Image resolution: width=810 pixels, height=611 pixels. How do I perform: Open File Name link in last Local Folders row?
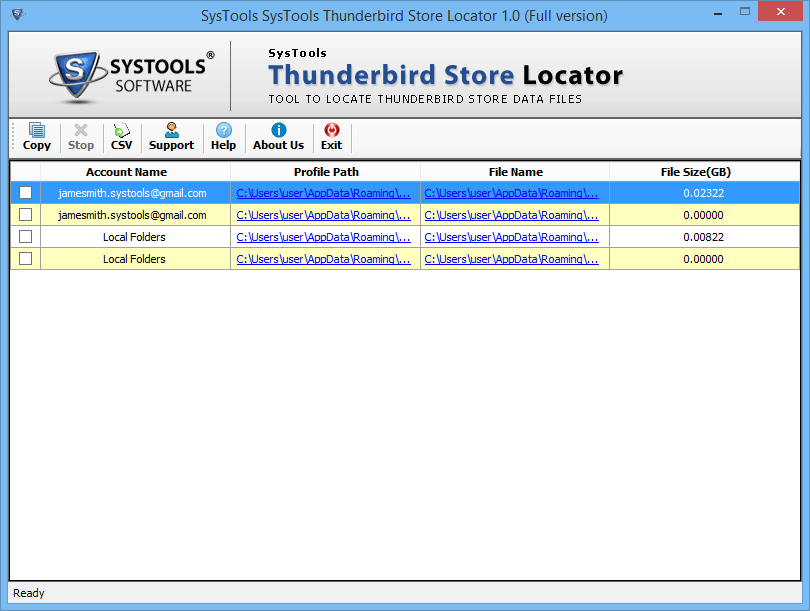click(x=511, y=259)
